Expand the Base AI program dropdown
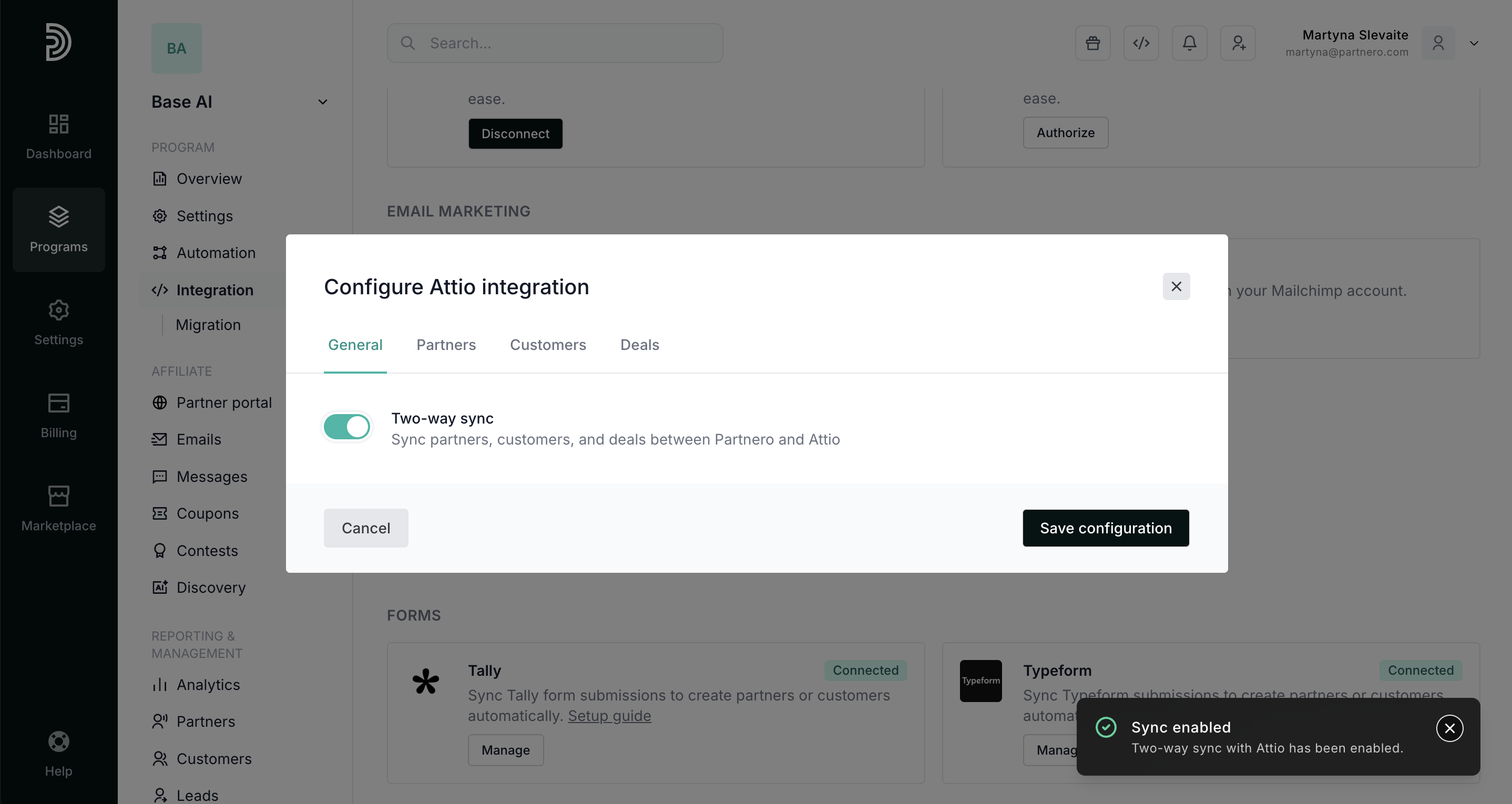Viewport: 1512px width, 804px height. (x=322, y=102)
